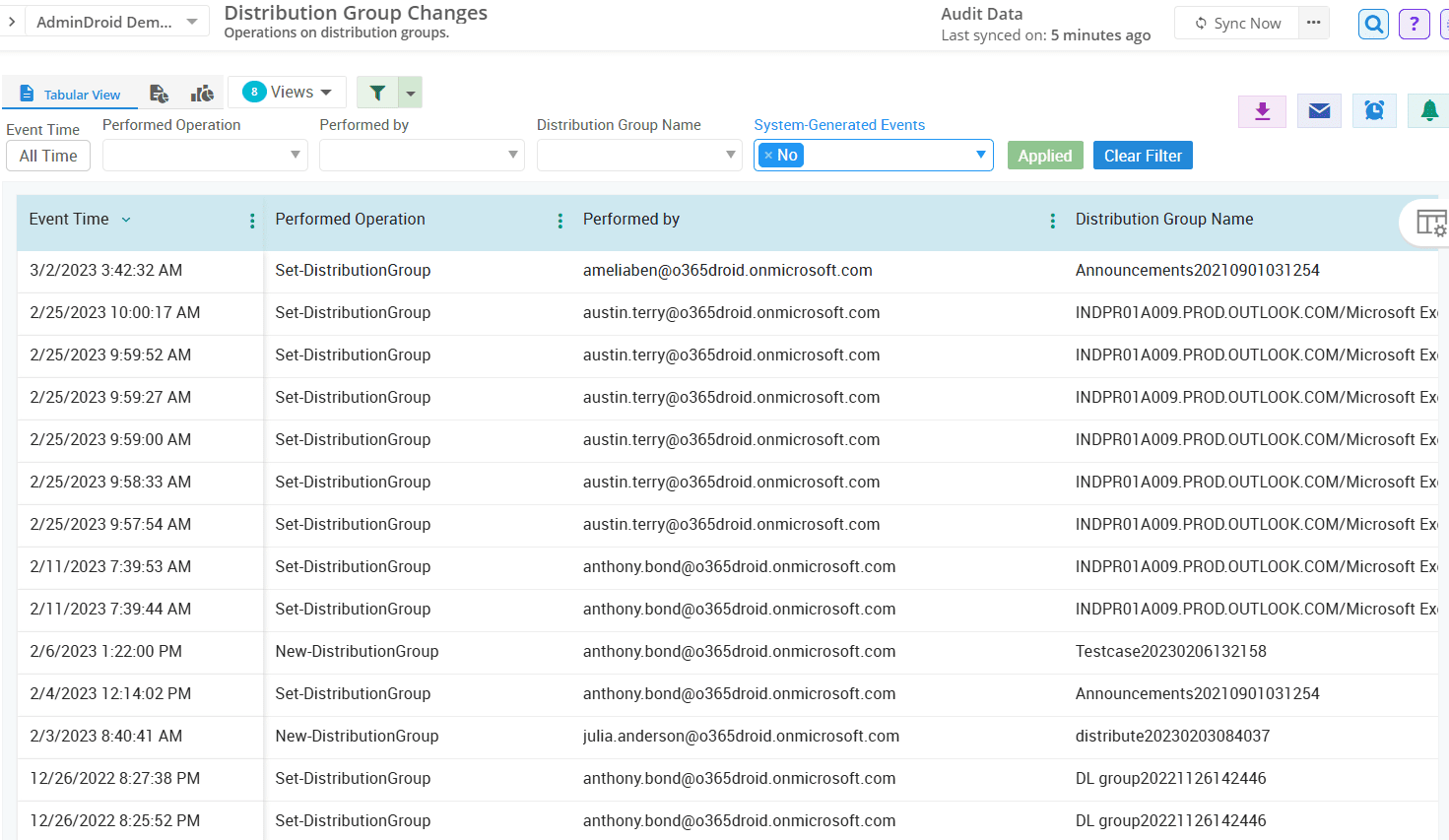Open the schedule report alarm clock icon
Image resolution: width=1449 pixels, height=840 pixels.
click(x=1373, y=110)
